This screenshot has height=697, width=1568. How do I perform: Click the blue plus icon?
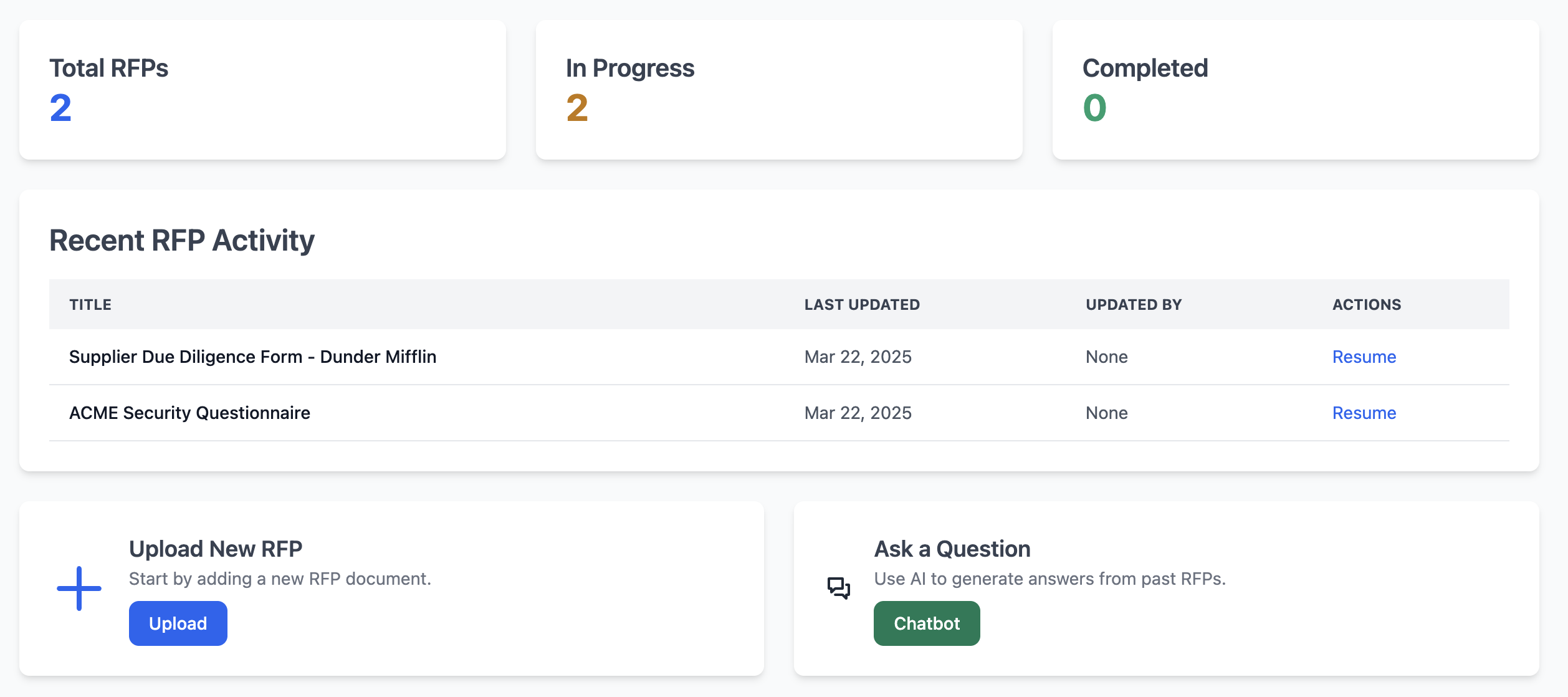tap(79, 588)
